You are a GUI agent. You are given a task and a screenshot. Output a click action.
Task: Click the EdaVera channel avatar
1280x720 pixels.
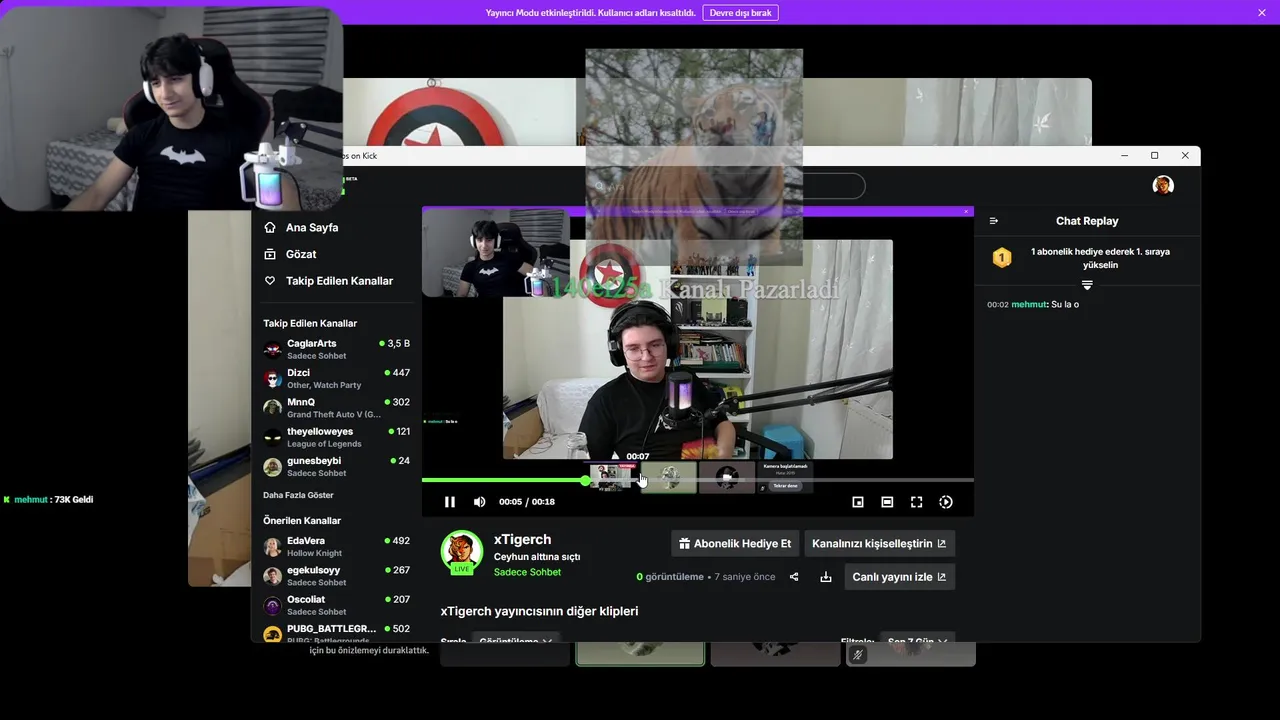tap(272, 546)
